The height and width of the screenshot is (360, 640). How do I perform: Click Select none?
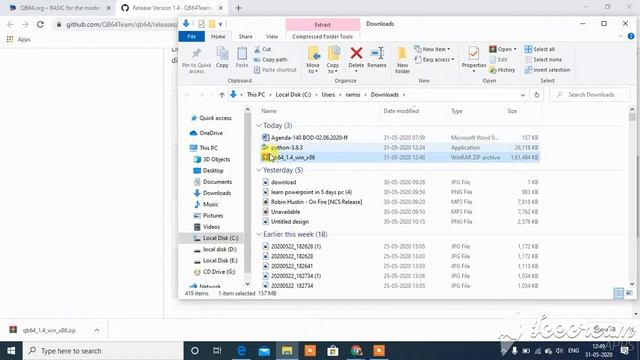[543, 60]
